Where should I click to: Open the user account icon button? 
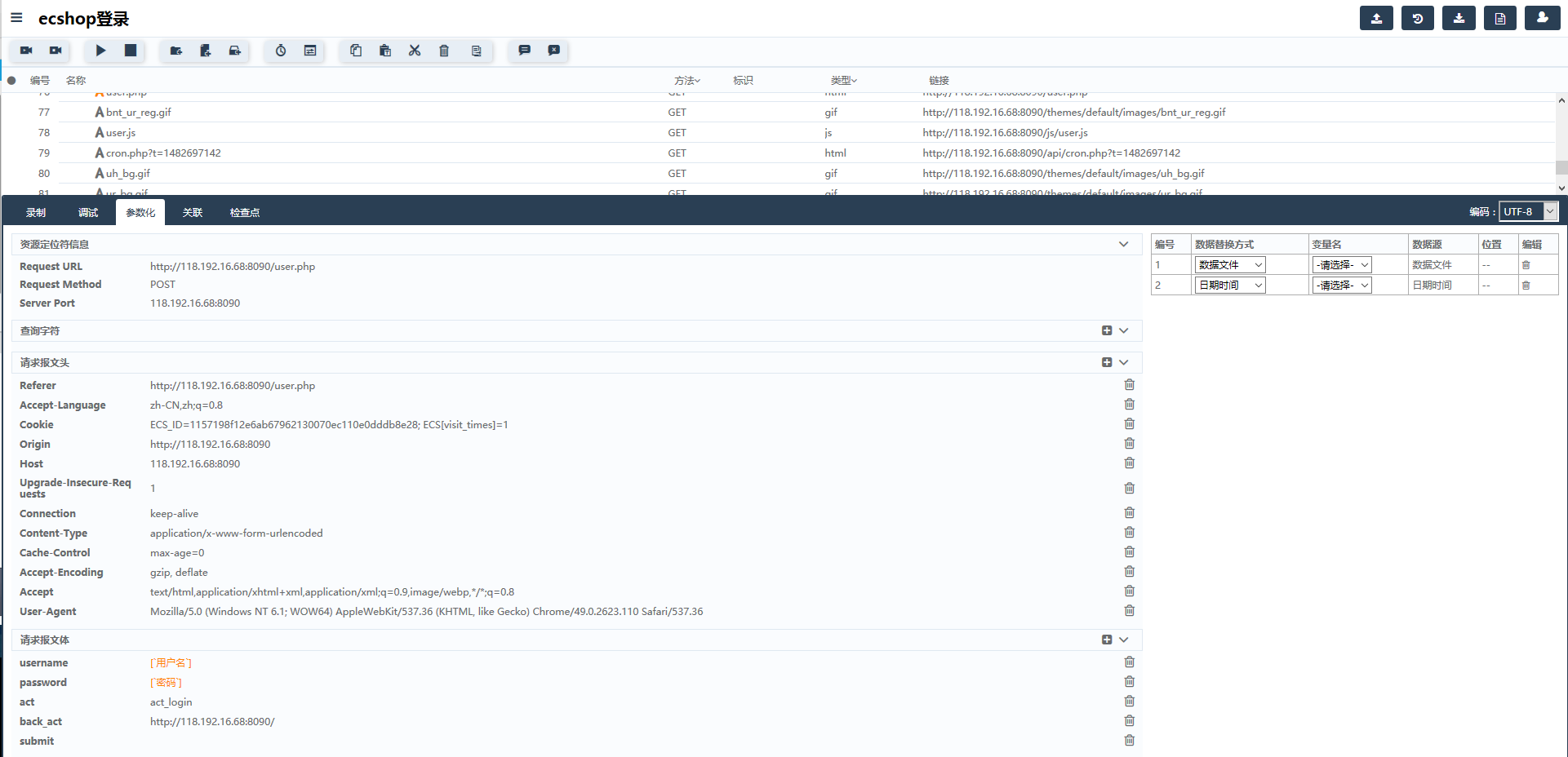point(1543,18)
